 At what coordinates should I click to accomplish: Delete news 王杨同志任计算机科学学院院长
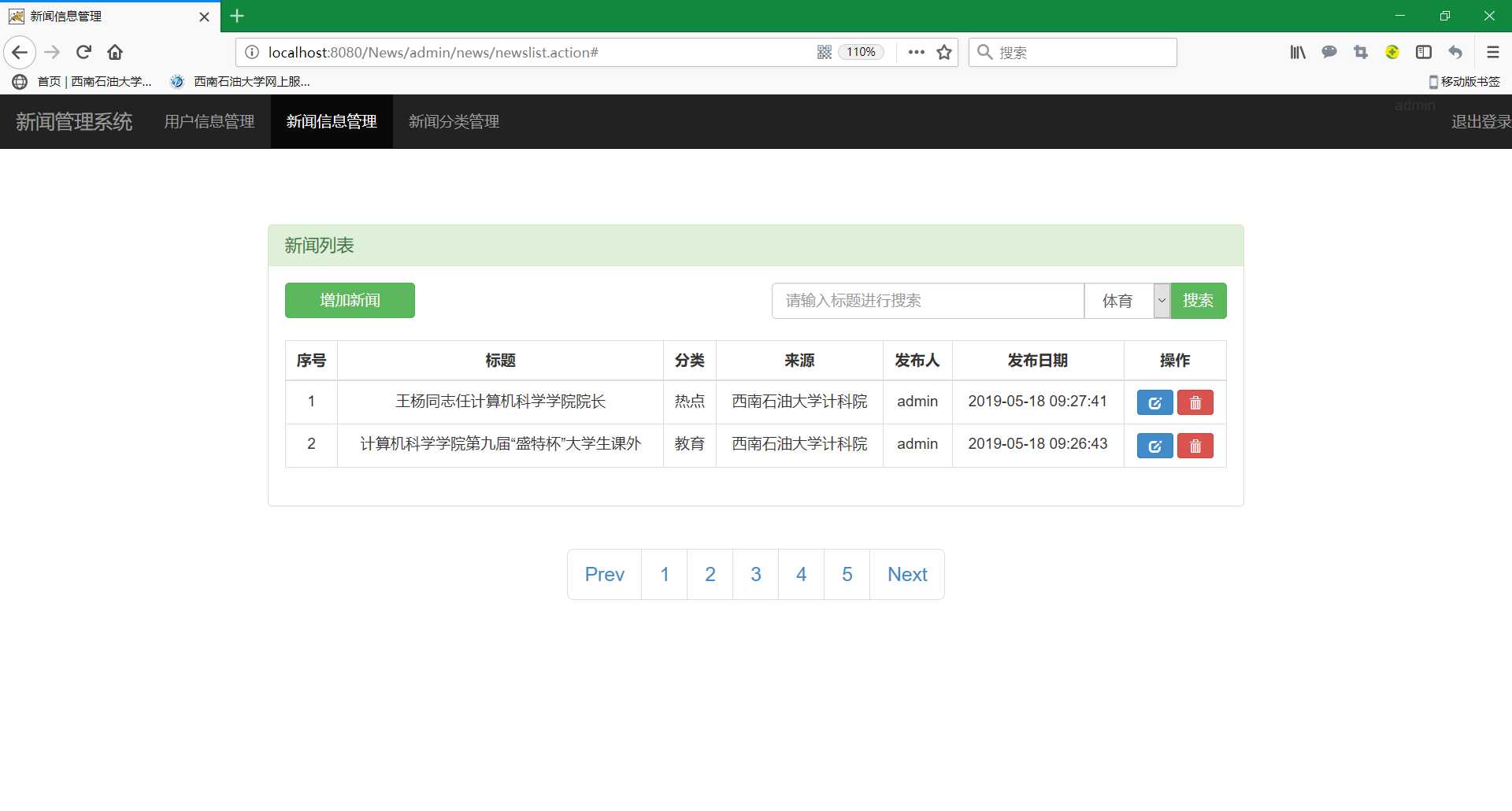pos(1195,403)
